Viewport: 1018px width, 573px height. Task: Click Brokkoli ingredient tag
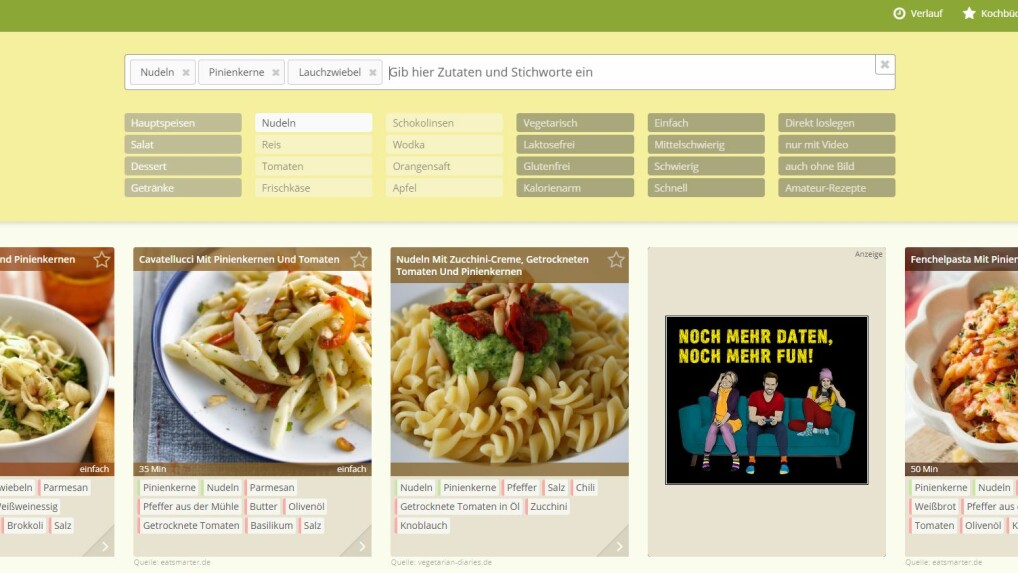tap(24, 526)
